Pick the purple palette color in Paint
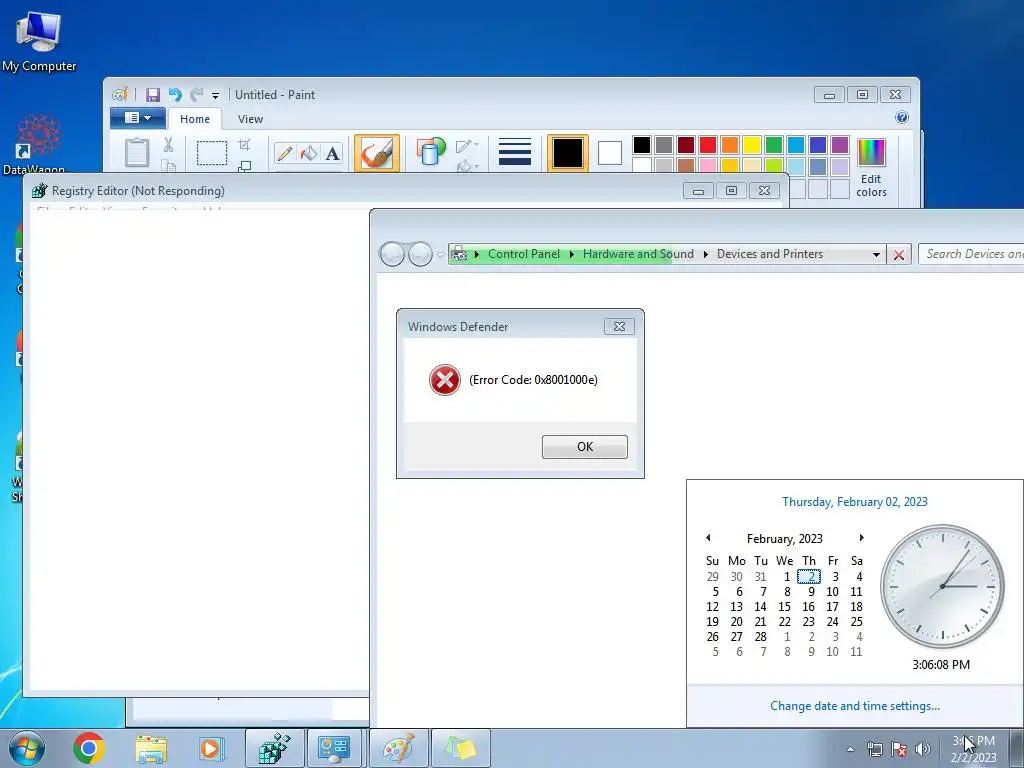The height and width of the screenshot is (768, 1024). (840, 144)
